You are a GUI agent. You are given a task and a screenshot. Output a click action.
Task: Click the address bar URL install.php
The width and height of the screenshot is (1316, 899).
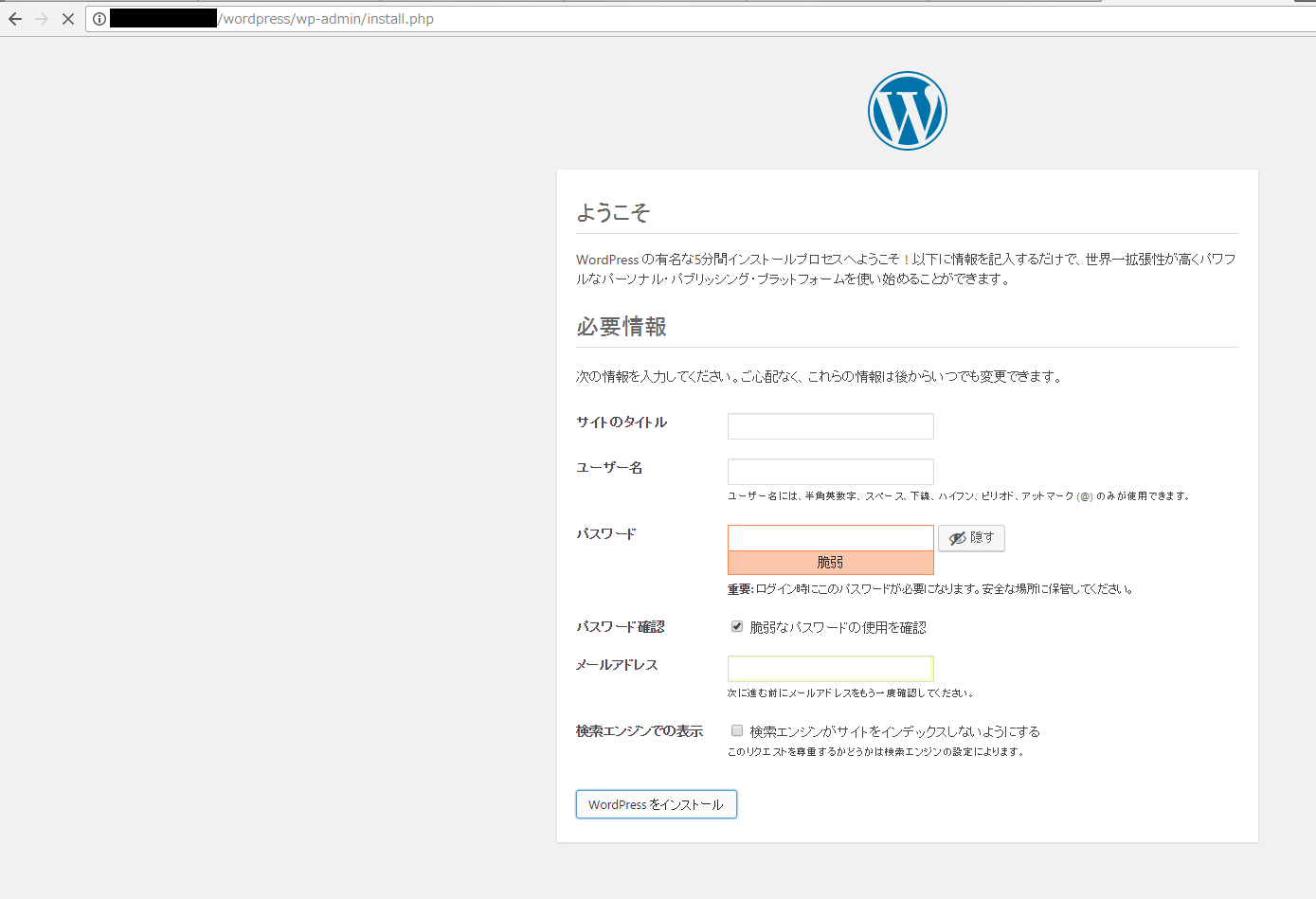[326, 19]
